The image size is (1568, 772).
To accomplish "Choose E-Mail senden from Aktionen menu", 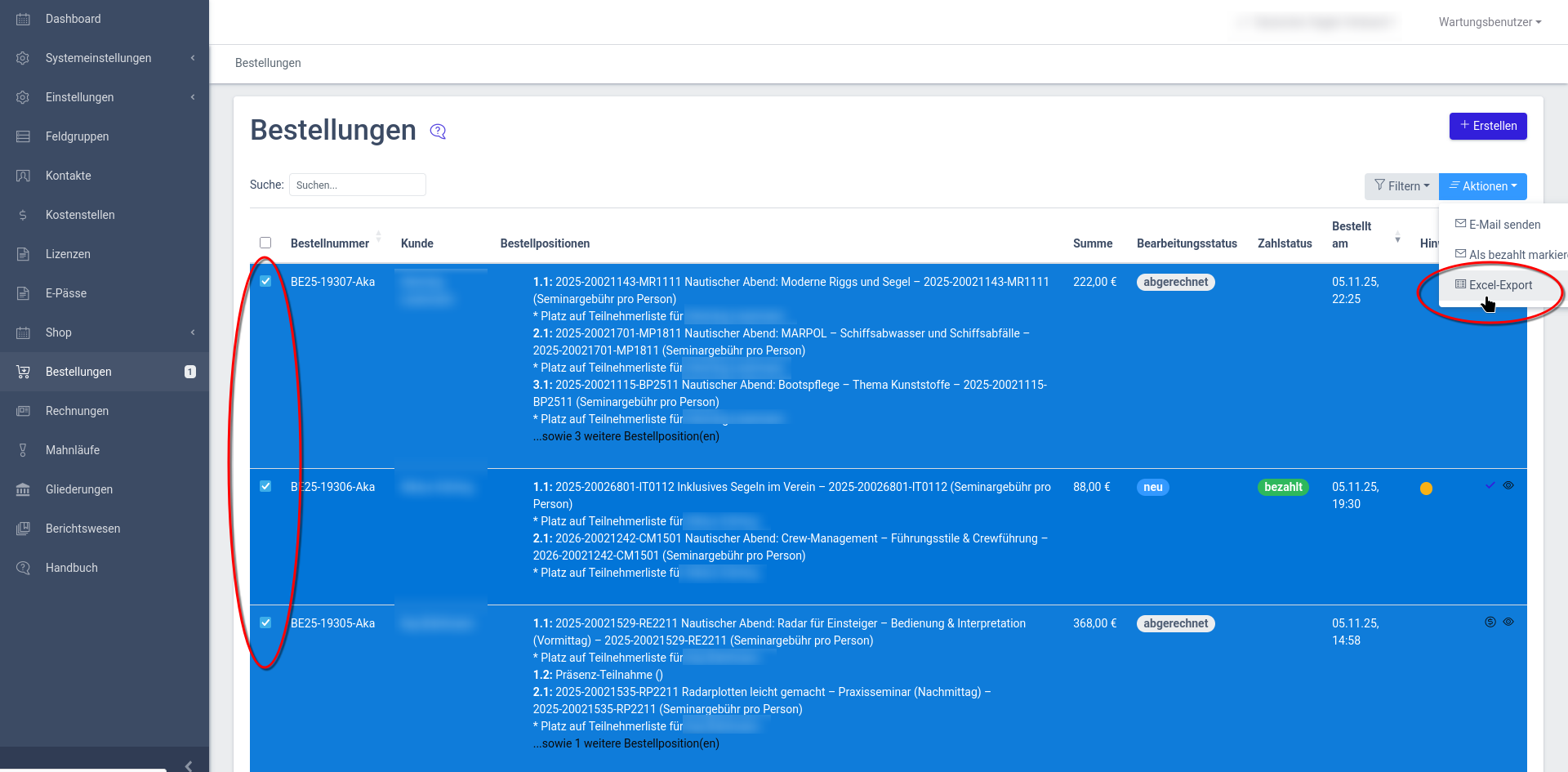I will point(1503,225).
